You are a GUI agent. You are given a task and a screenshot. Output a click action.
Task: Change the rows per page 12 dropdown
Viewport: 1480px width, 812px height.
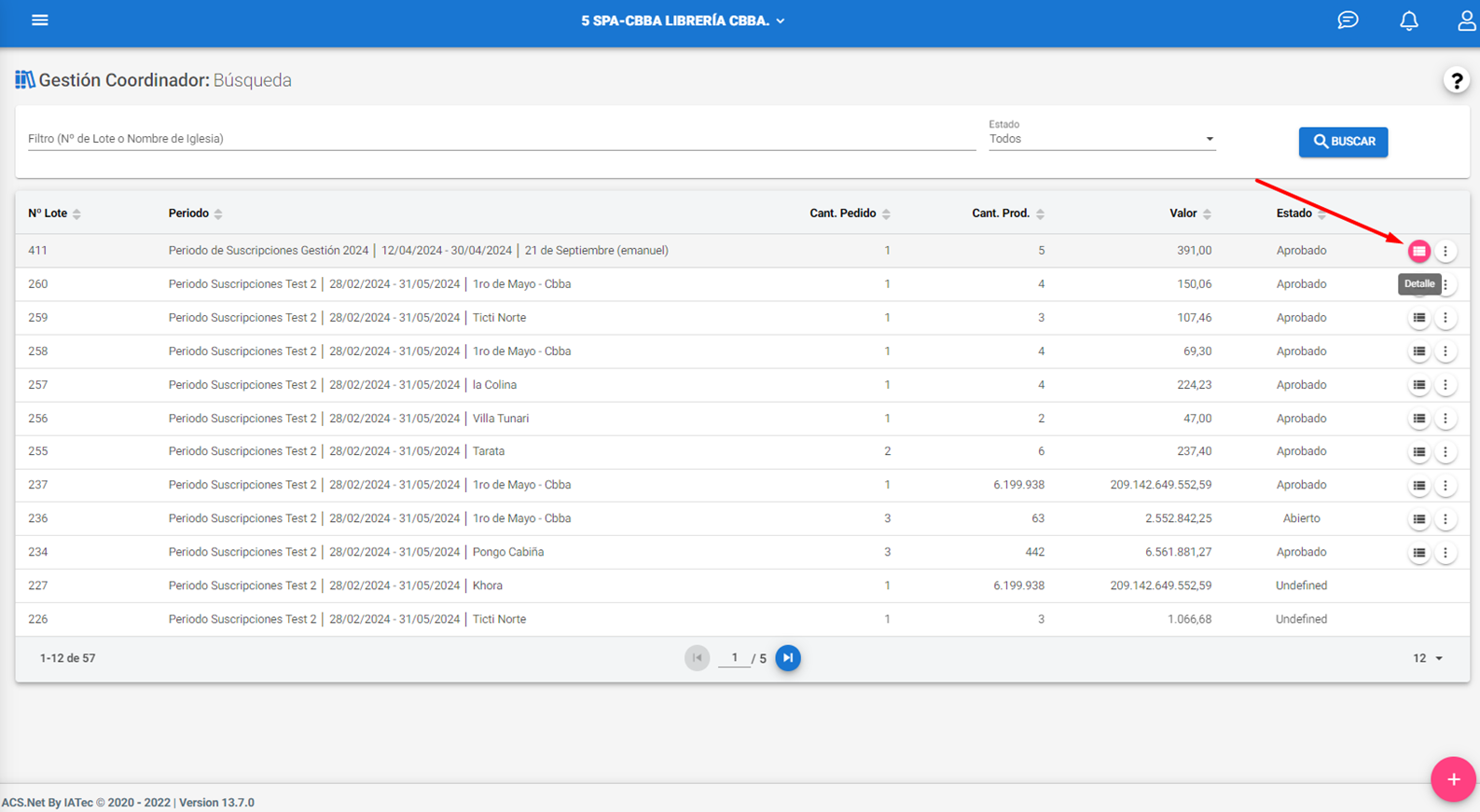[1428, 658]
